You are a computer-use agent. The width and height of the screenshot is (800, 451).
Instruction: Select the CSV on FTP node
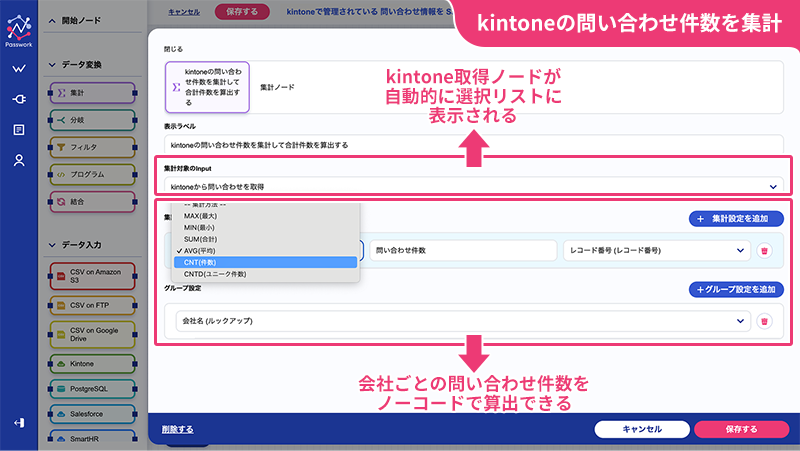(x=92, y=305)
